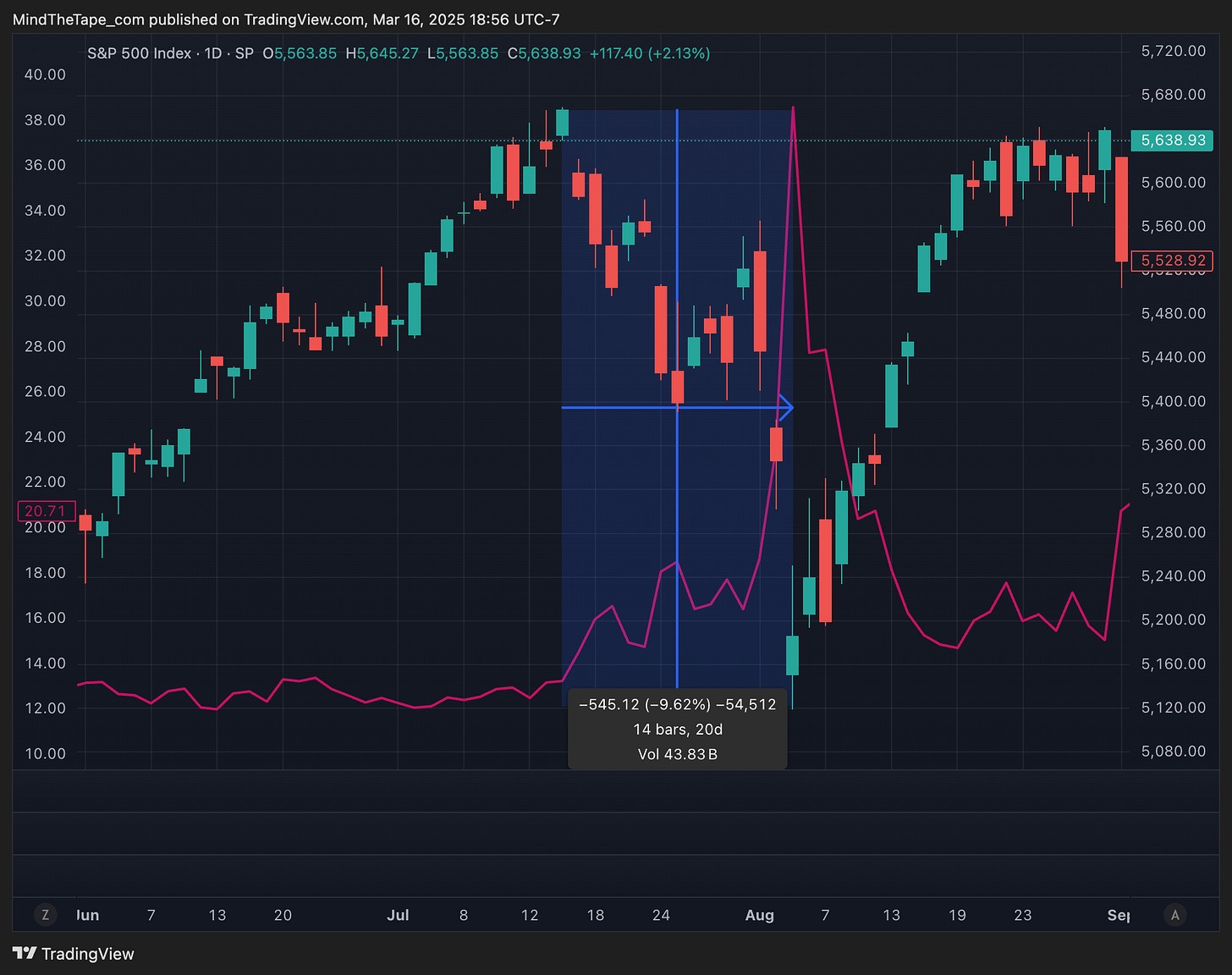This screenshot has width=1232, height=975.
Task: Click the 19 date label on time axis
Action: pyautogui.click(x=957, y=916)
